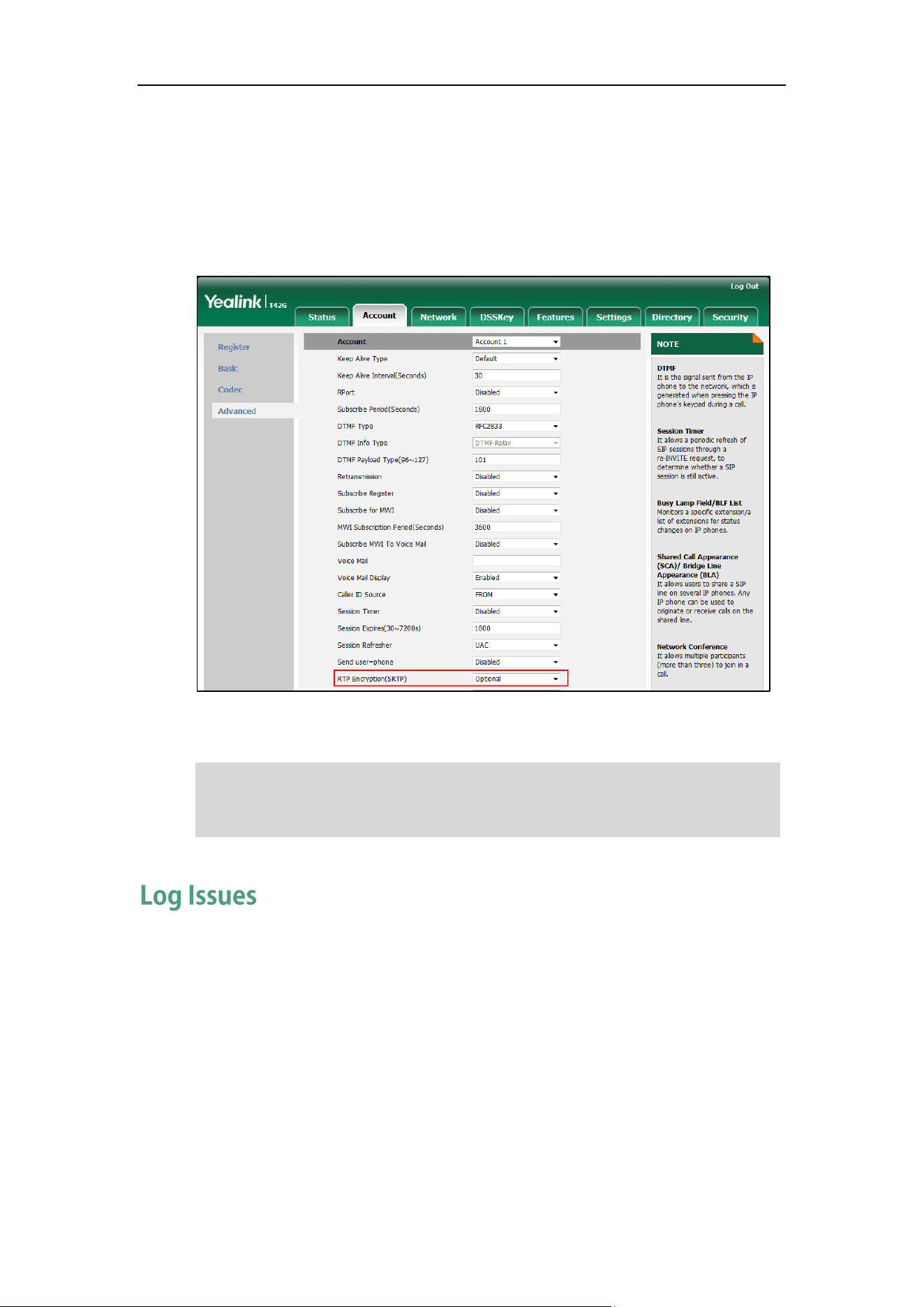Click the Log Out link
924x1307 pixels.
coord(744,286)
